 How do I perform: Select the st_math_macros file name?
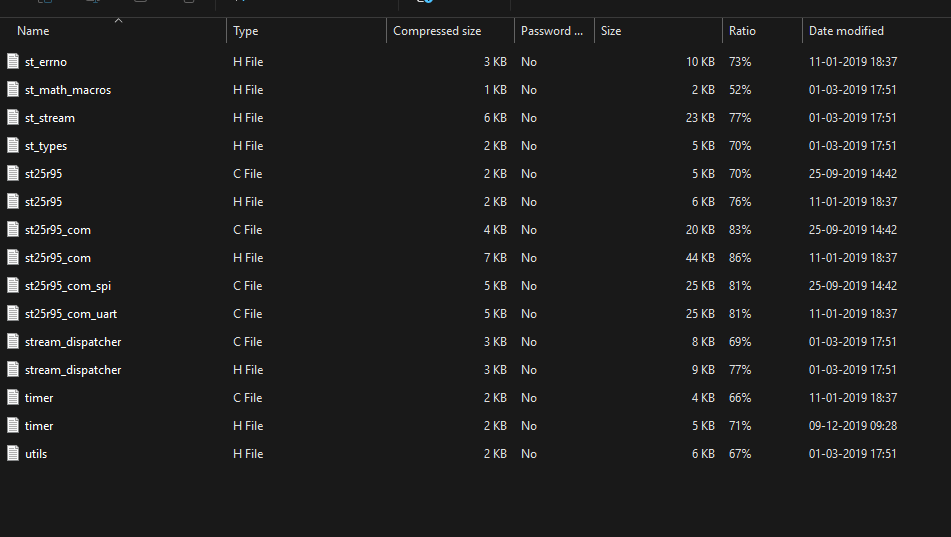(68, 90)
